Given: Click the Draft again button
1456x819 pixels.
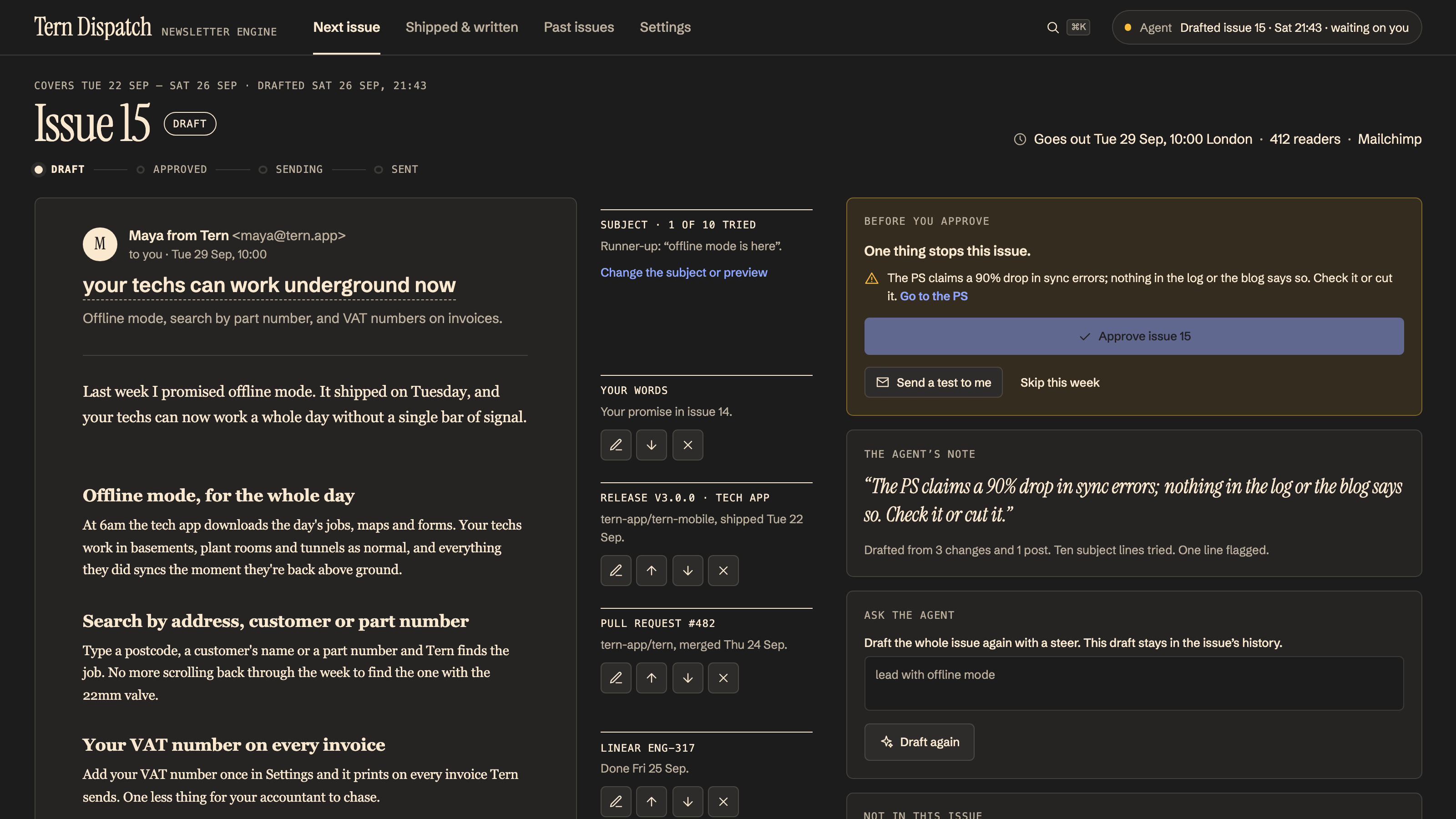Looking at the screenshot, I should [x=919, y=742].
